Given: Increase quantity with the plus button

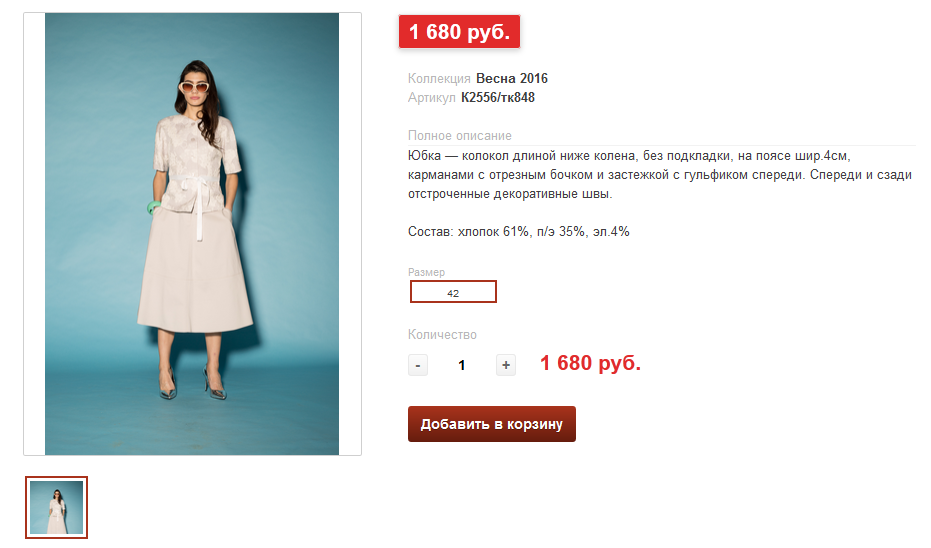Looking at the screenshot, I should coord(506,365).
